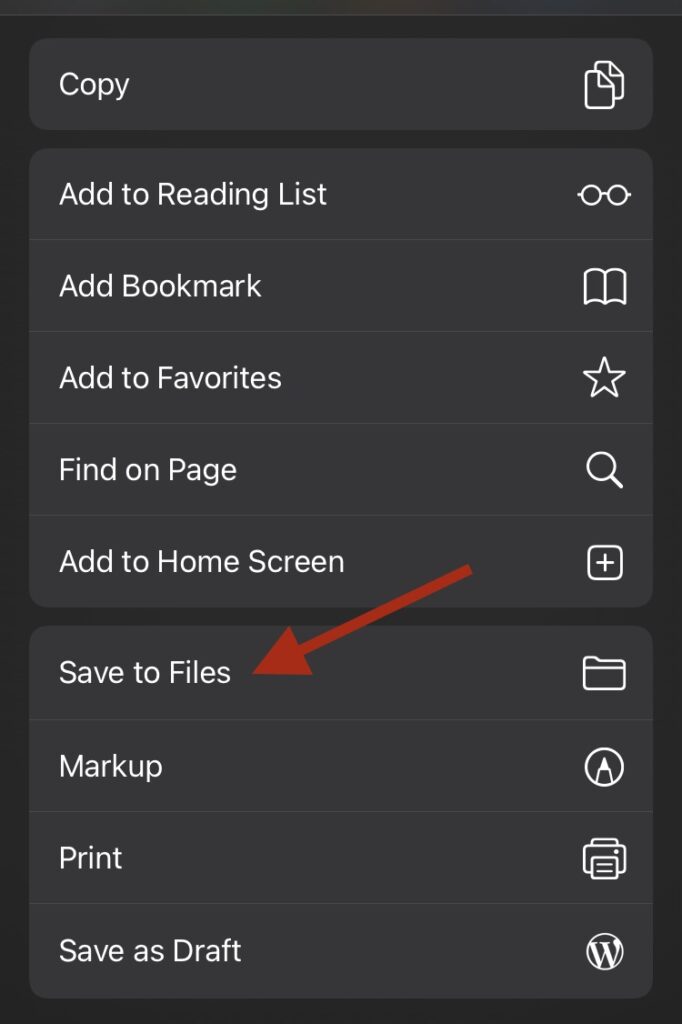
Task: Select Add to Reading List
Action: [341, 194]
